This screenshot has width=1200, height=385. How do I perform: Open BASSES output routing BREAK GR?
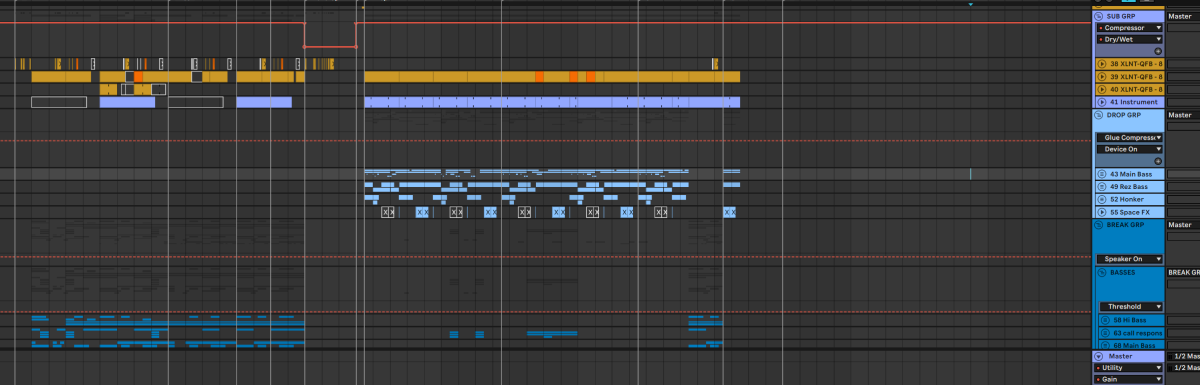pyautogui.click(x=1183, y=272)
